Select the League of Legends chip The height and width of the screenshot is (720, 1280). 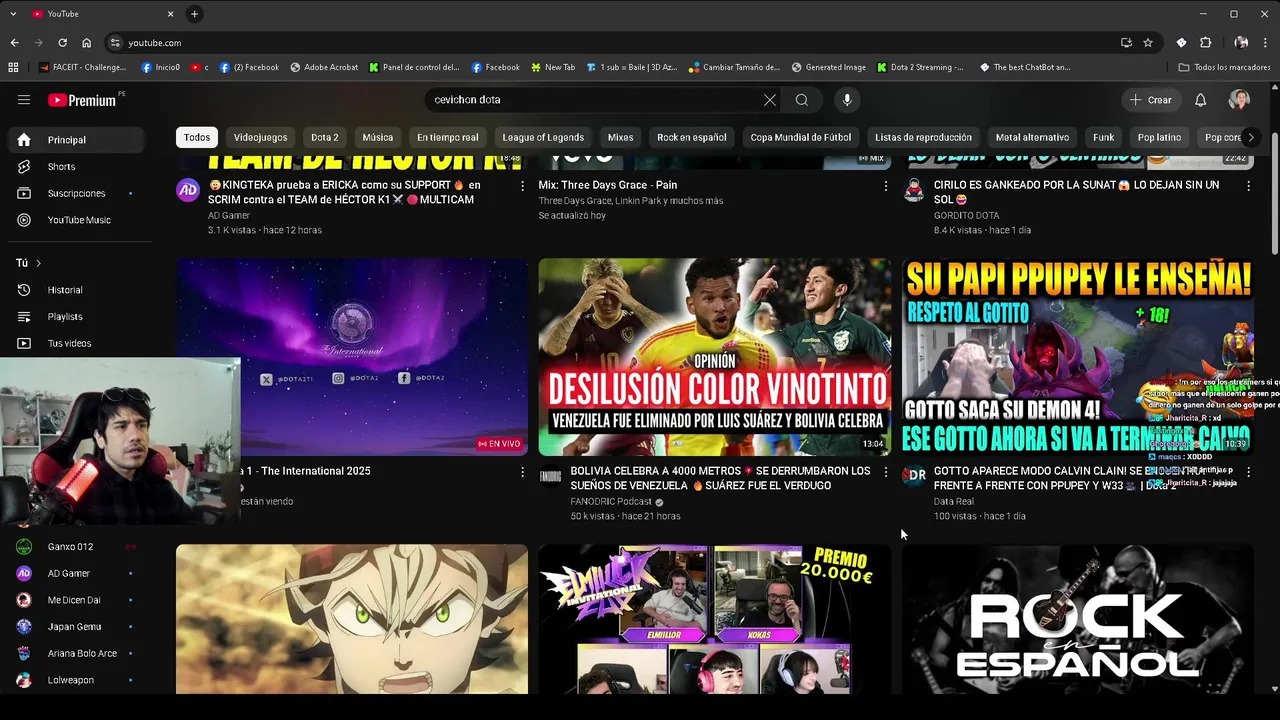pyautogui.click(x=543, y=137)
